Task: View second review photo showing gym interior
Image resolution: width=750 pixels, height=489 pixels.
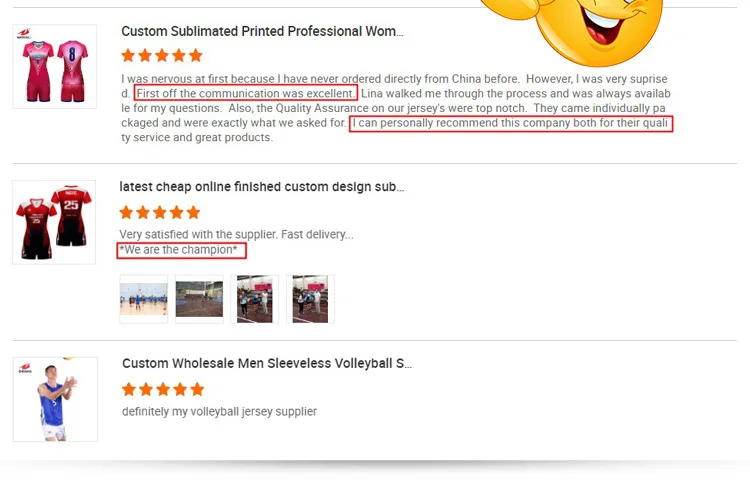Action: pos(199,299)
